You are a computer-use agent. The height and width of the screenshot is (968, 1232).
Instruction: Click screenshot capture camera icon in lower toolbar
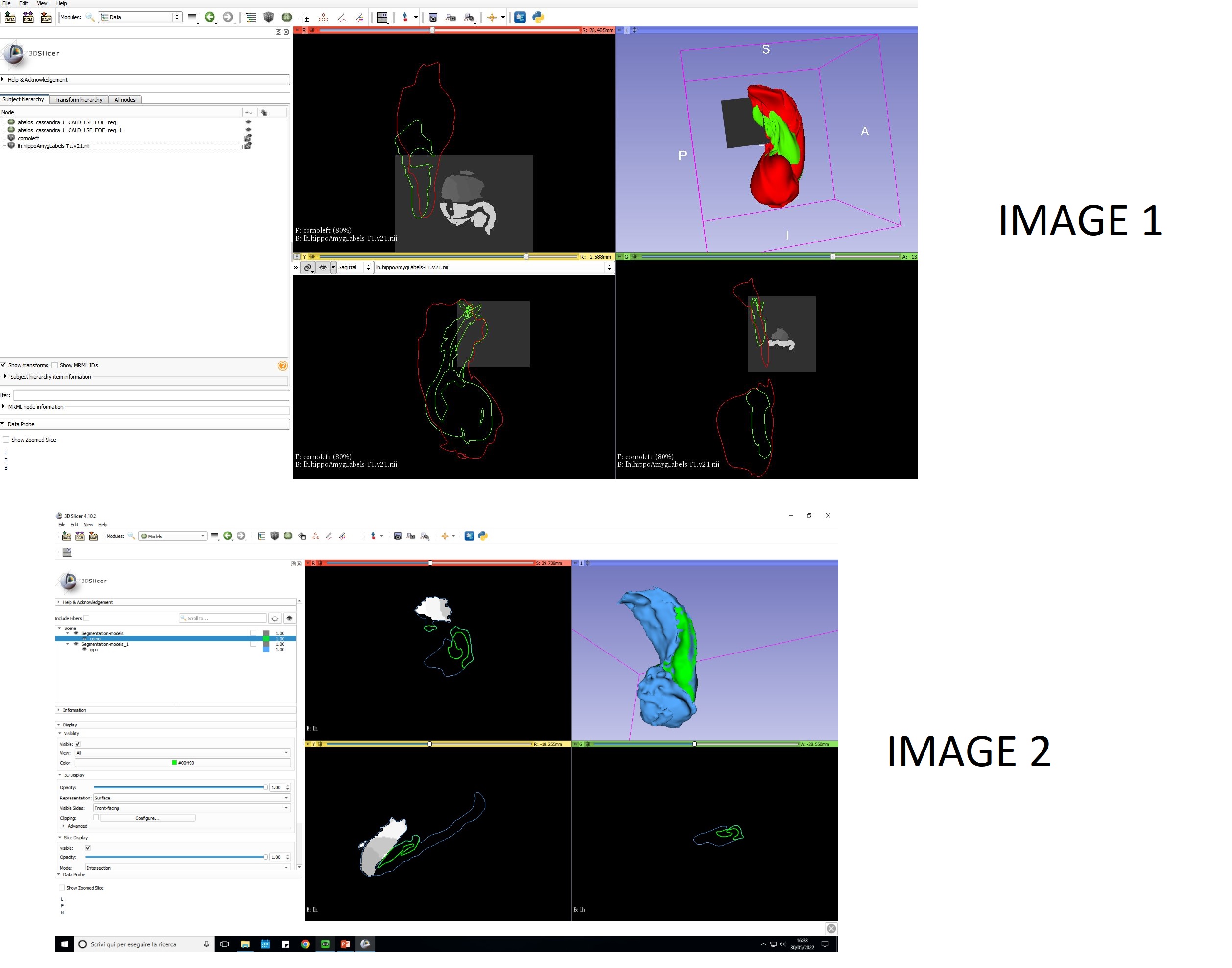coord(398,536)
